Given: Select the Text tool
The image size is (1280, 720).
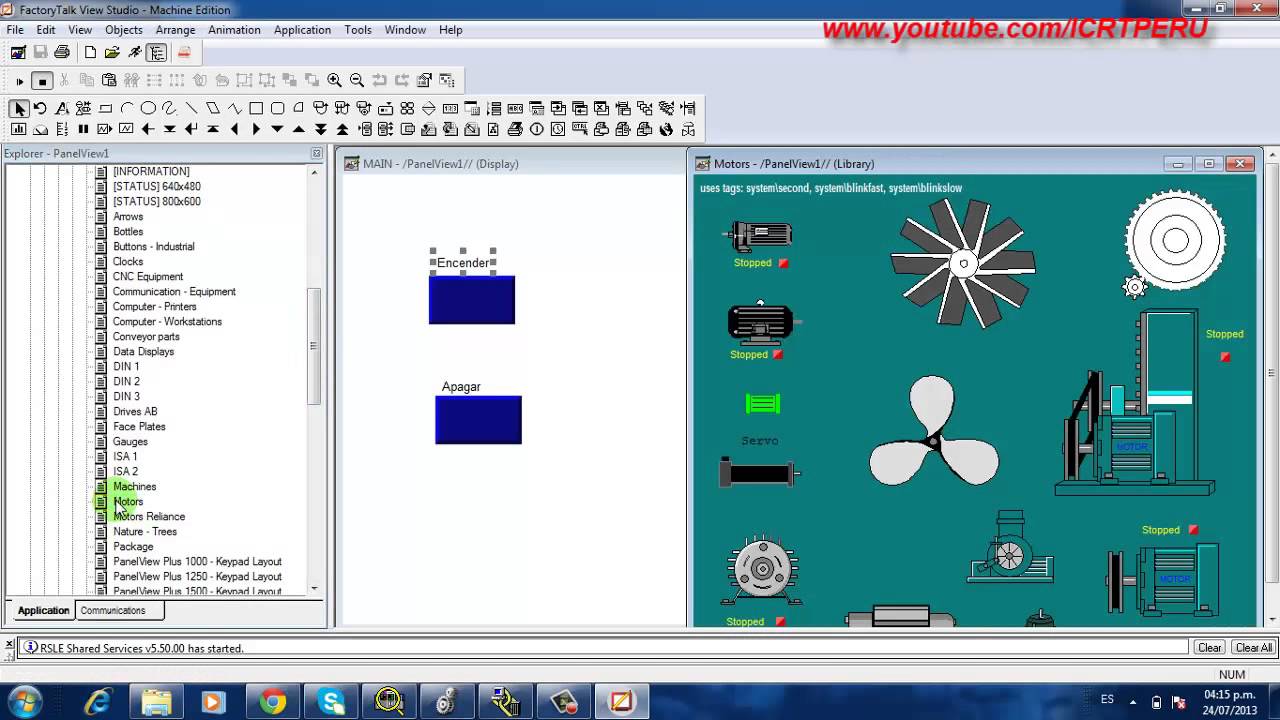Looking at the screenshot, I should [x=62, y=108].
